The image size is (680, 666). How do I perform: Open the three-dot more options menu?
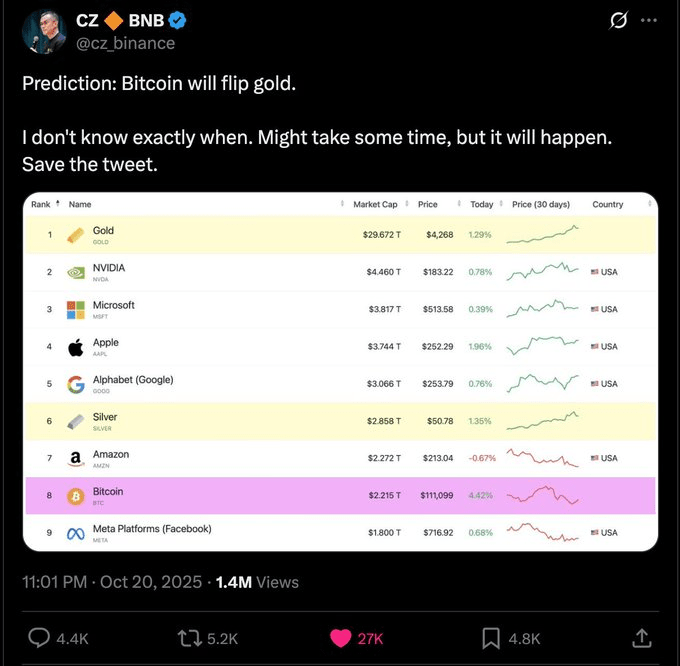[649, 20]
